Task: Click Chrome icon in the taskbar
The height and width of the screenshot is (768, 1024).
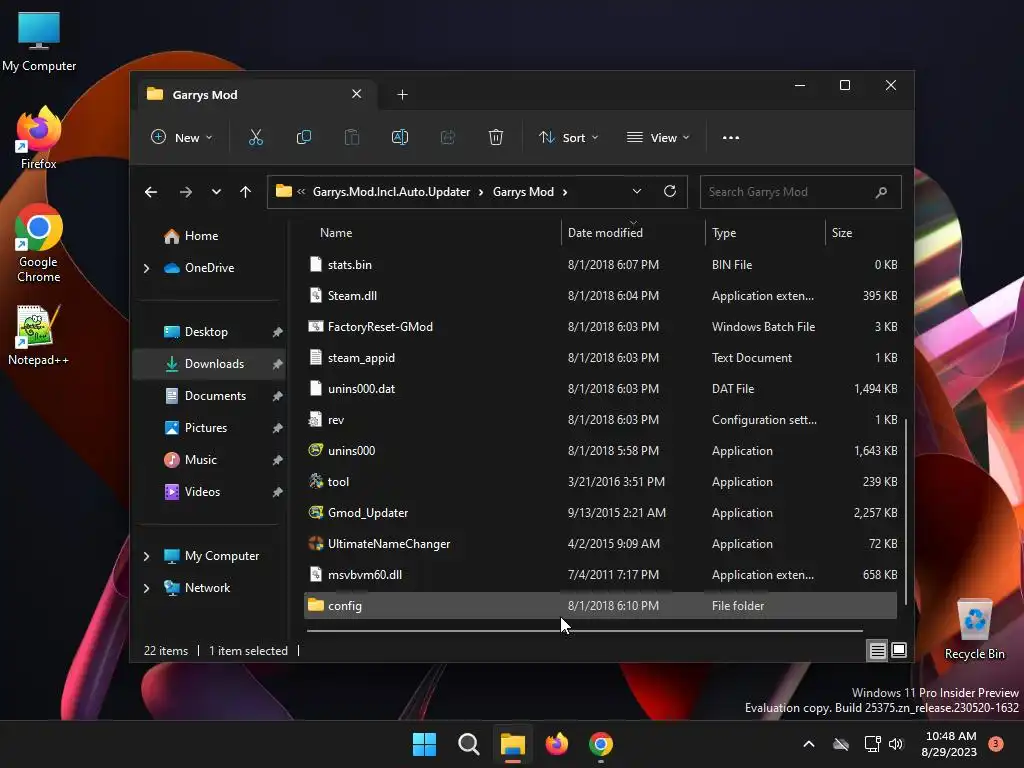Action: pyautogui.click(x=601, y=744)
